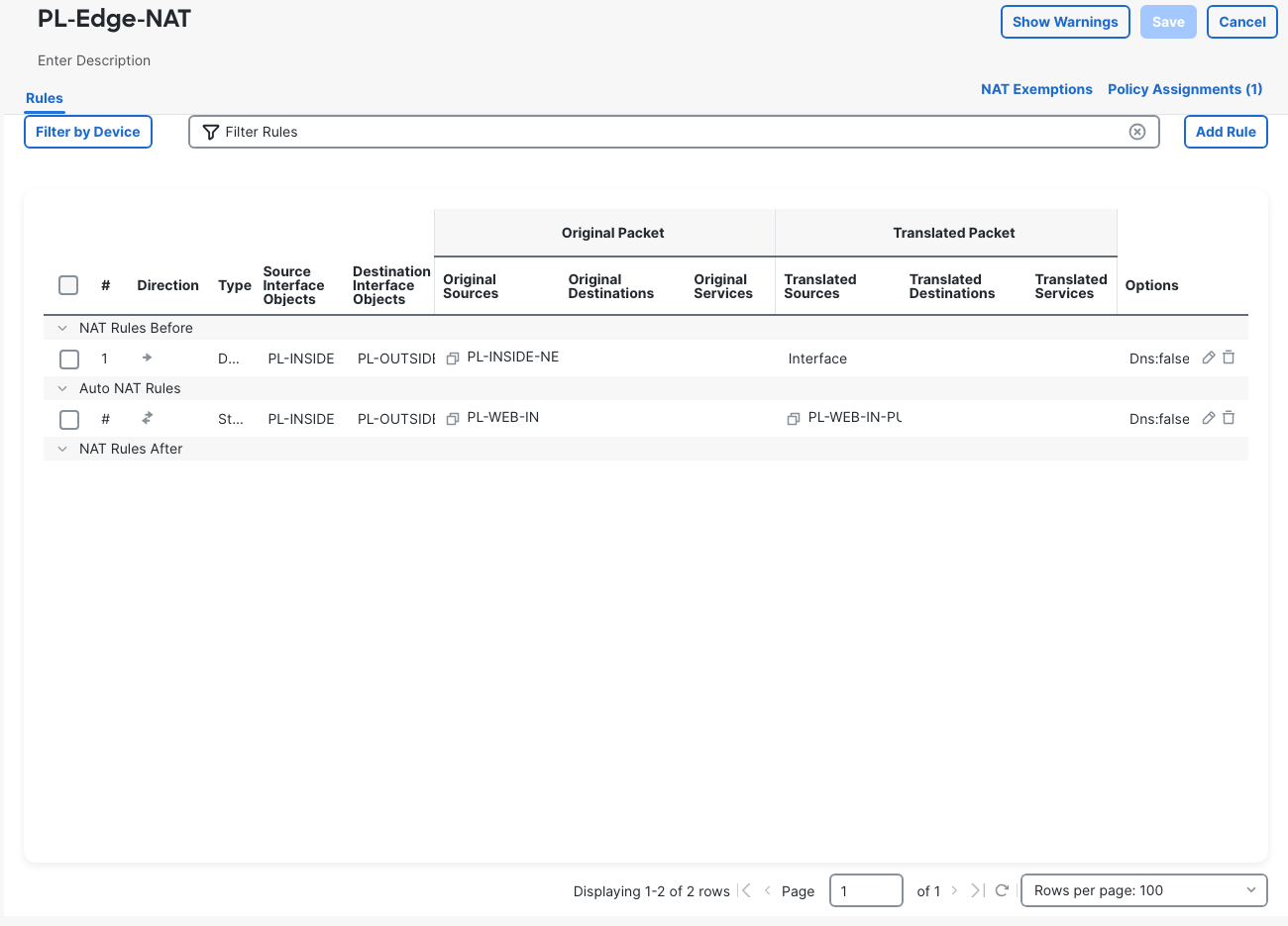
Task: Open Policy Assignments (1)
Action: click(1185, 89)
